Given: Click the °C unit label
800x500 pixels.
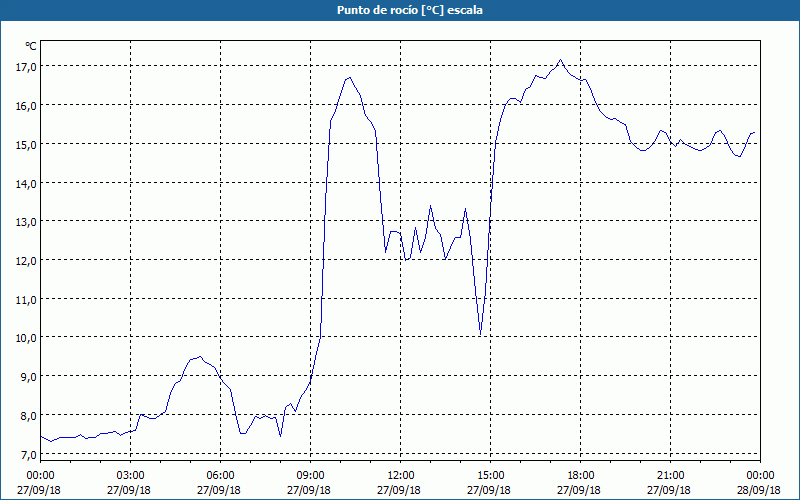Looking at the screenshot, I should [31, 46].
